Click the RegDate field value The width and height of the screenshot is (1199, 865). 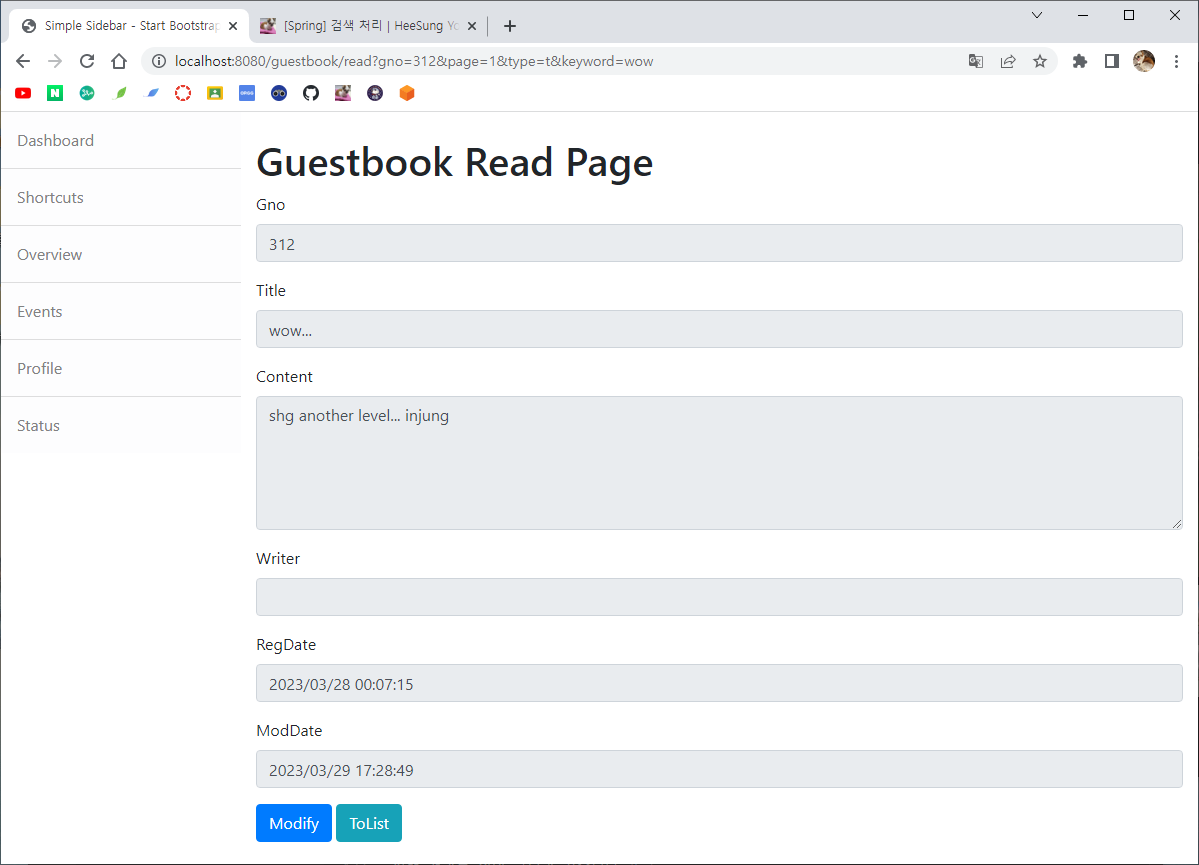point(719,683)
